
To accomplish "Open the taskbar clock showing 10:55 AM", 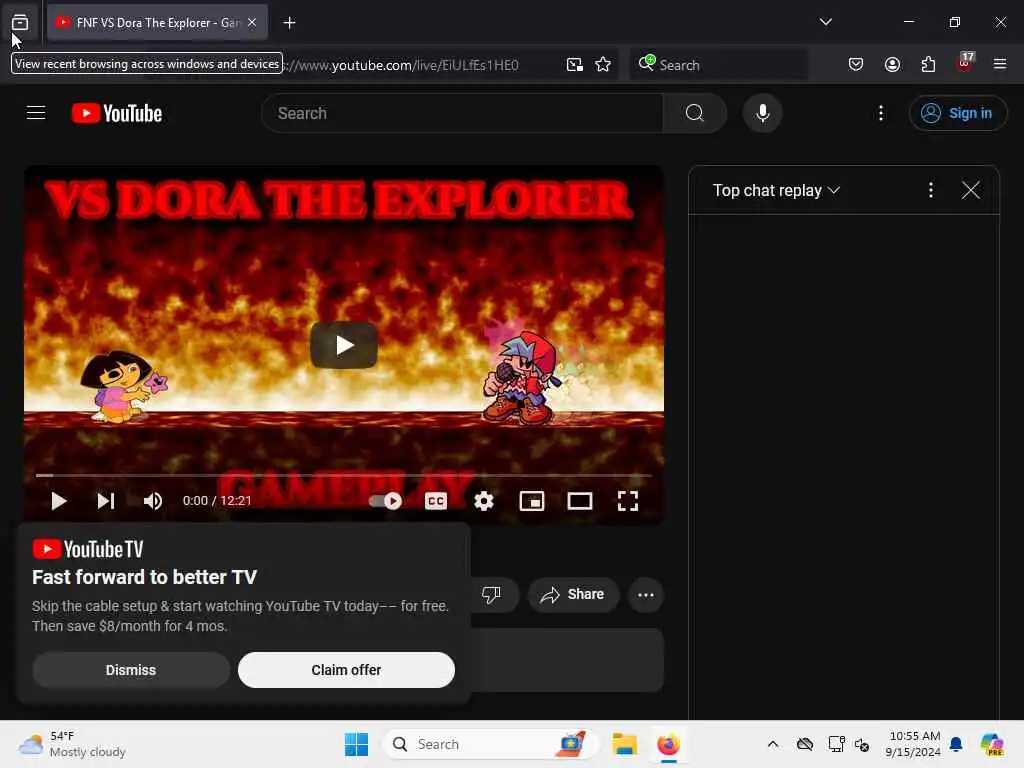I will tap(913, 744).
